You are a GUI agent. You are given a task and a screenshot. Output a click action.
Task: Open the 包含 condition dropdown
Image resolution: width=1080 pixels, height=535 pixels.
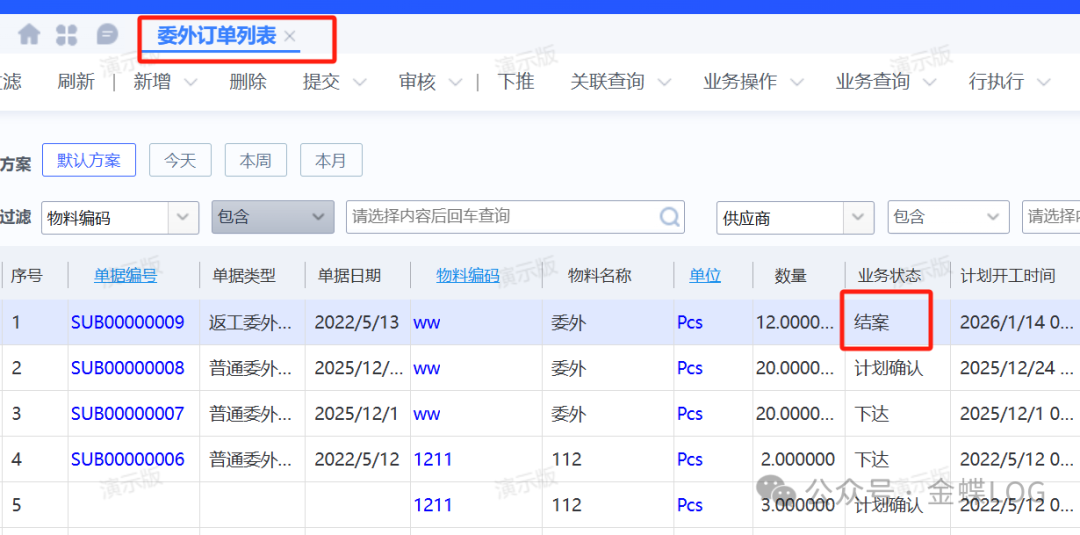(319, 217)
